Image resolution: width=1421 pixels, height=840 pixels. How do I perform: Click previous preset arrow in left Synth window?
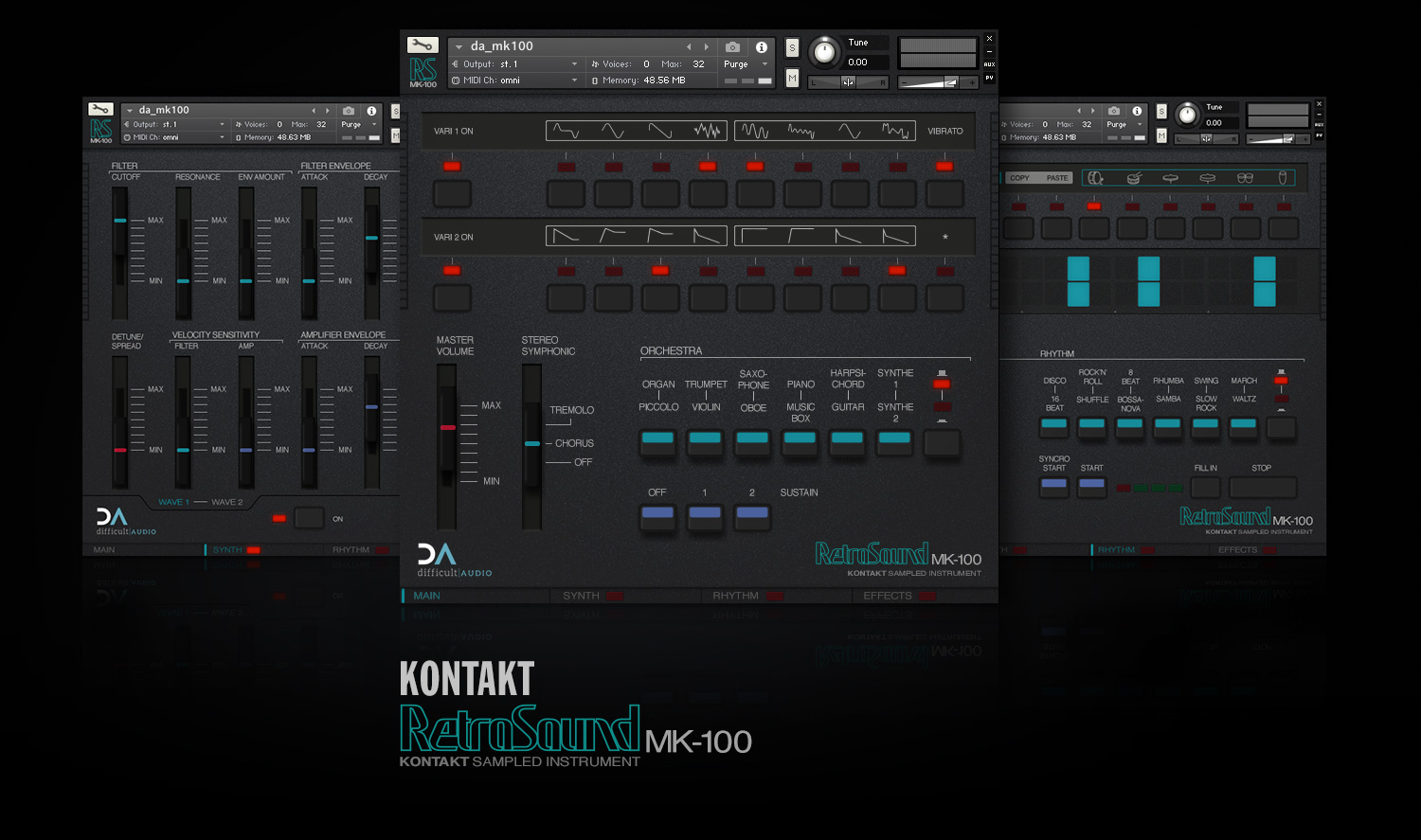(314, 111)
